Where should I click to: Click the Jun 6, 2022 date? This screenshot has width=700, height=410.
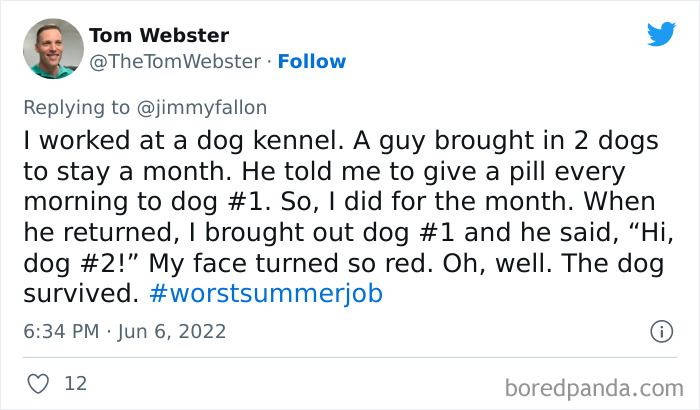[x=173, y=331]
